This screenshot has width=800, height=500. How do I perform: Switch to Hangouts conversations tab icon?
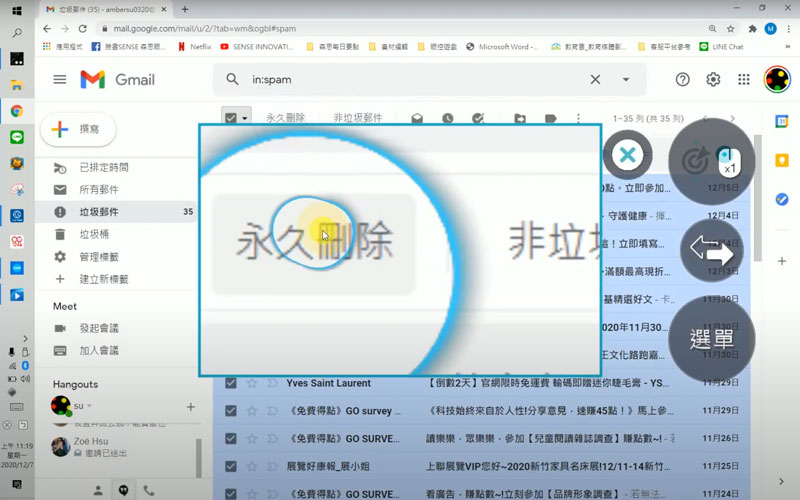(x=123, y=490)
